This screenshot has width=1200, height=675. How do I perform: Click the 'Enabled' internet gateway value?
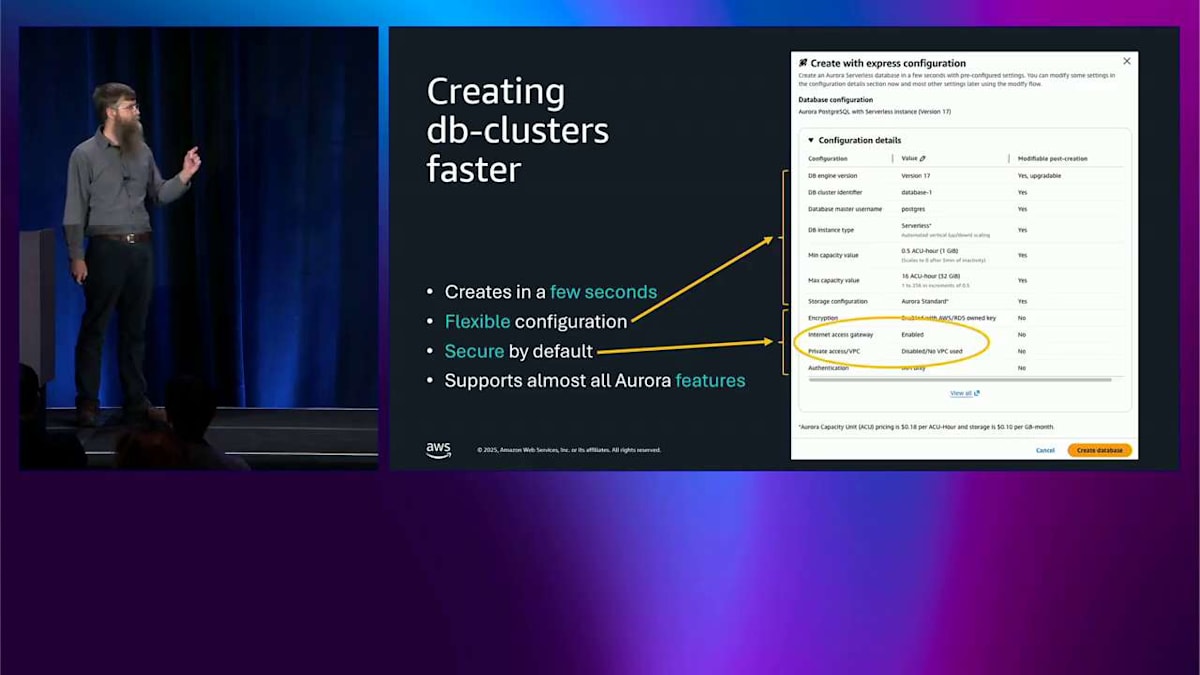coord(912,335)
